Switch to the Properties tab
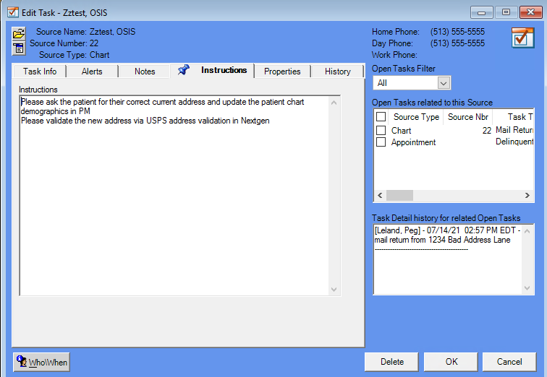The height and width of the screenshot is (377, 547). (x=282, y=71)
